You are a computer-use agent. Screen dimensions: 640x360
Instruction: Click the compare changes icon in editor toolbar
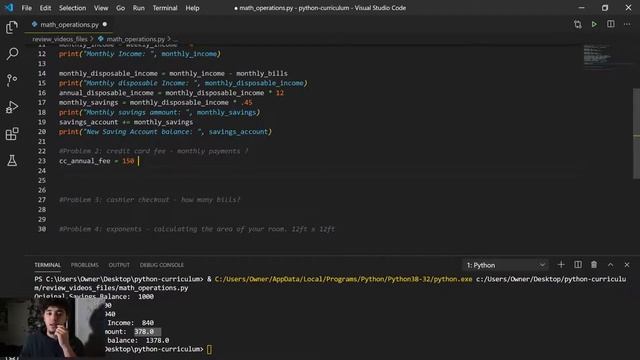(578, 24)
